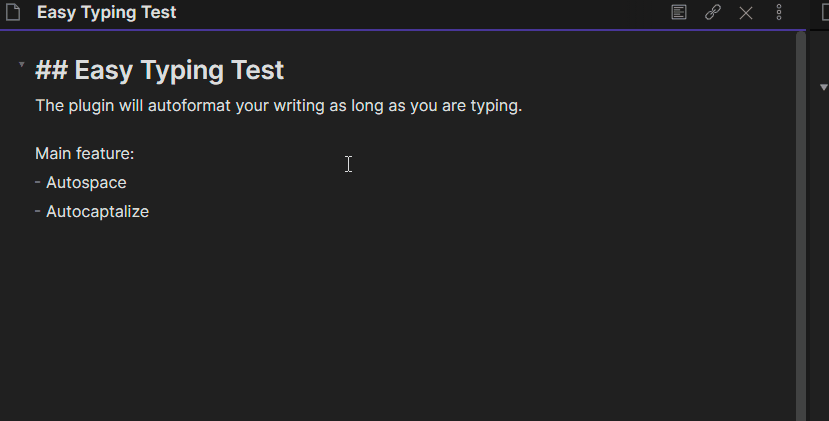Toggle the small triangle in the right pane

click(x=824, y=87)
